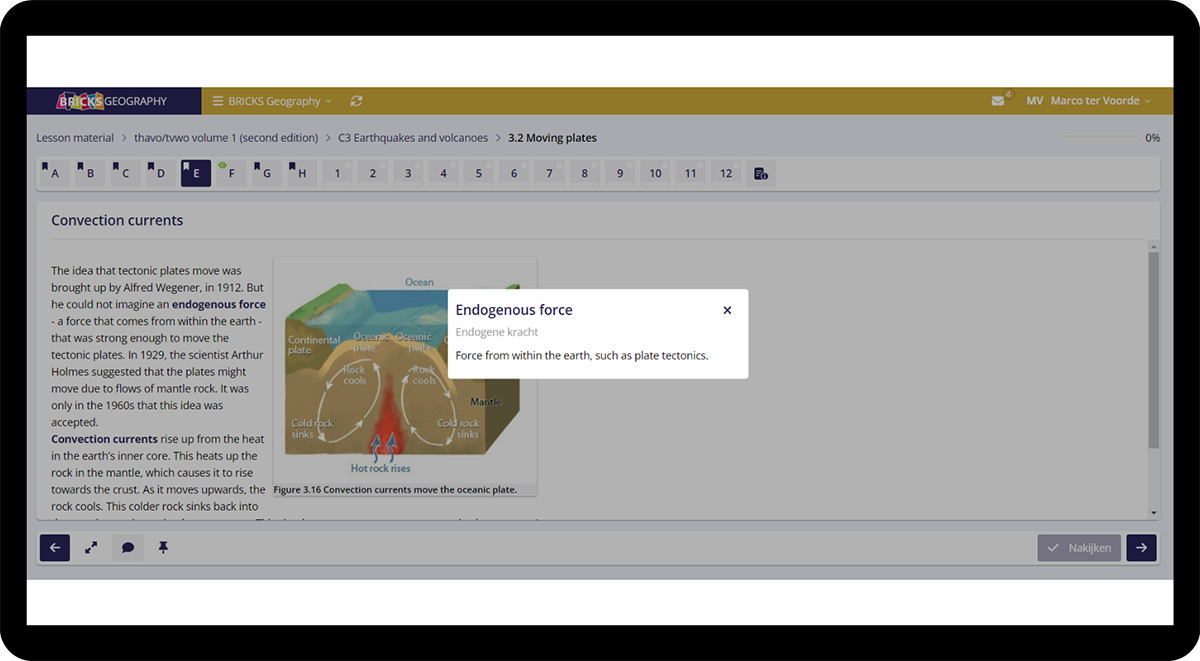Open the summary report icon after tab 12

click(761, 173)
